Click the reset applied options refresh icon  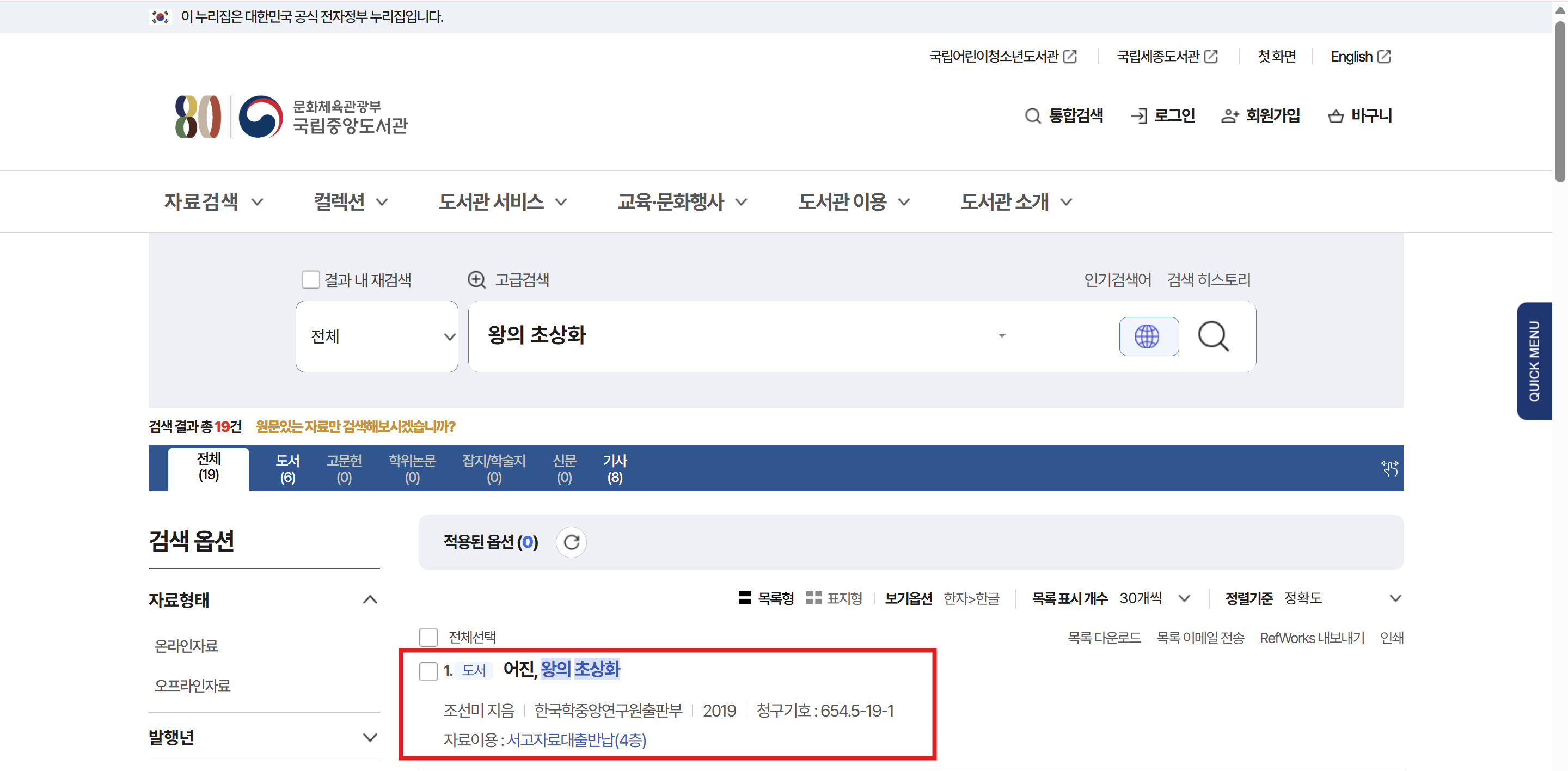(x=571, y=542)
